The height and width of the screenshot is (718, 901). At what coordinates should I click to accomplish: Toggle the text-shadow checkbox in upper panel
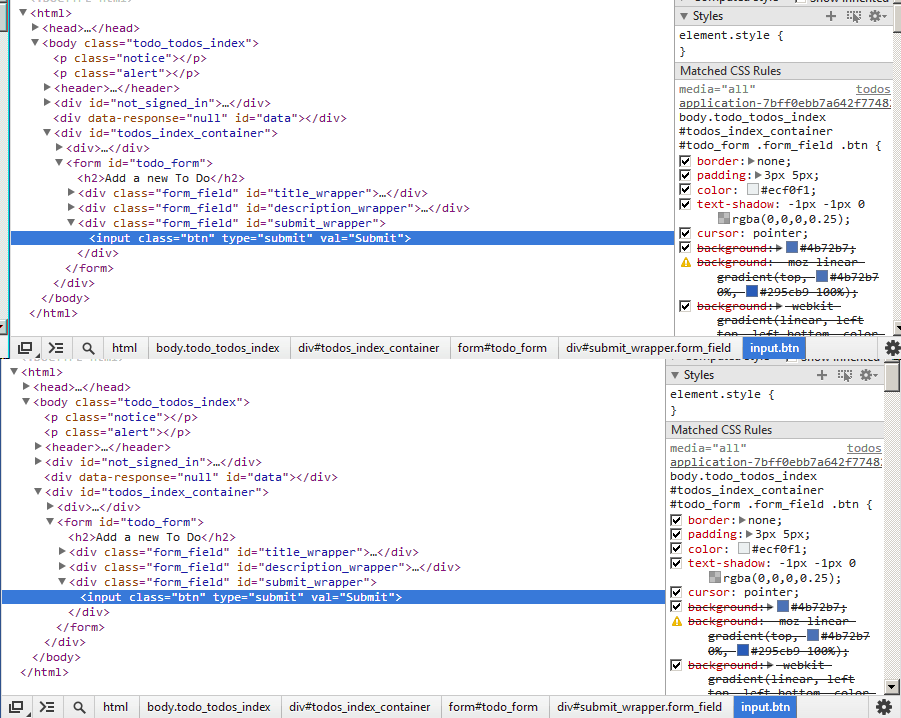coord(685,204)
